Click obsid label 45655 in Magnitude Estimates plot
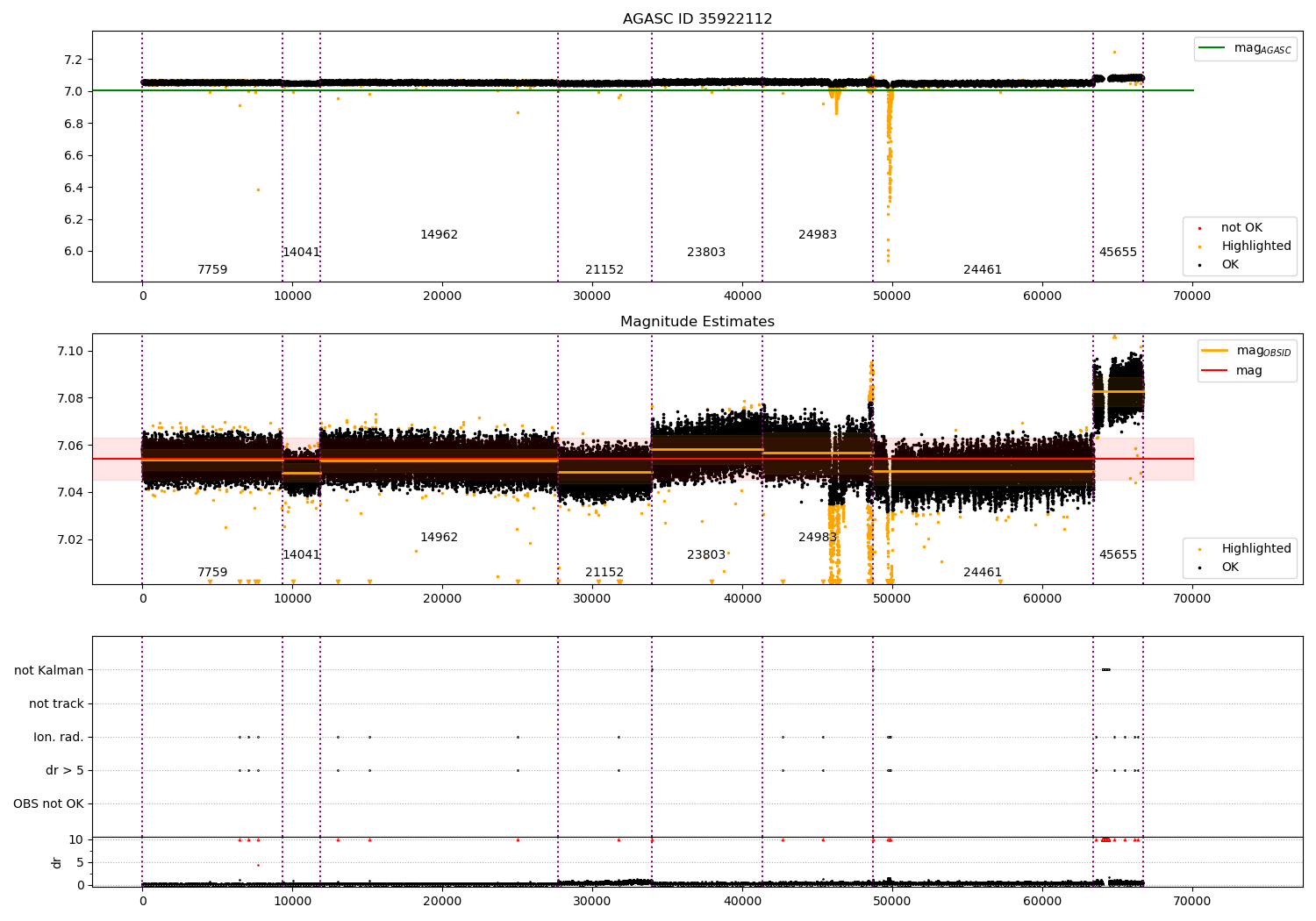The height and width of the screenshot is (921, 1316). point(1118,555)
